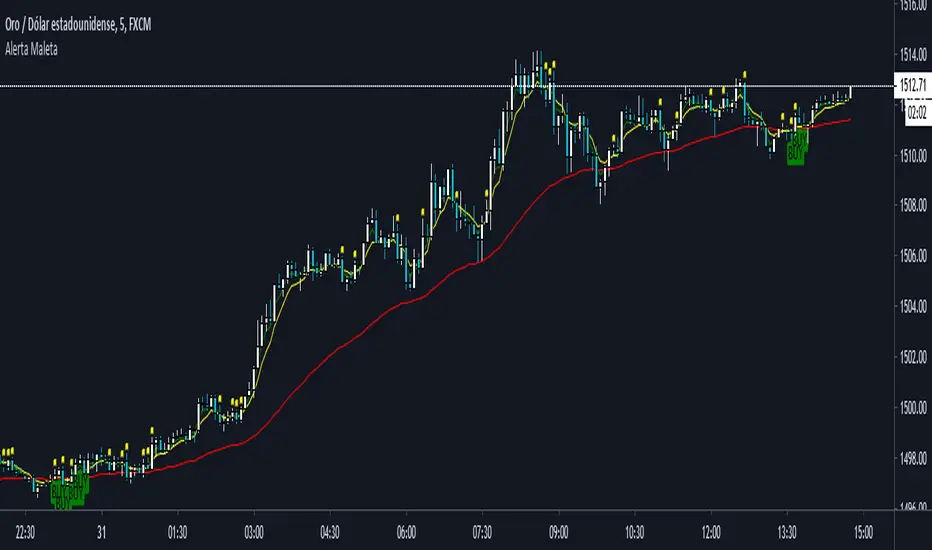Click the 12:00 time axis label
The image size is (932, 550).
click(711, 531)
